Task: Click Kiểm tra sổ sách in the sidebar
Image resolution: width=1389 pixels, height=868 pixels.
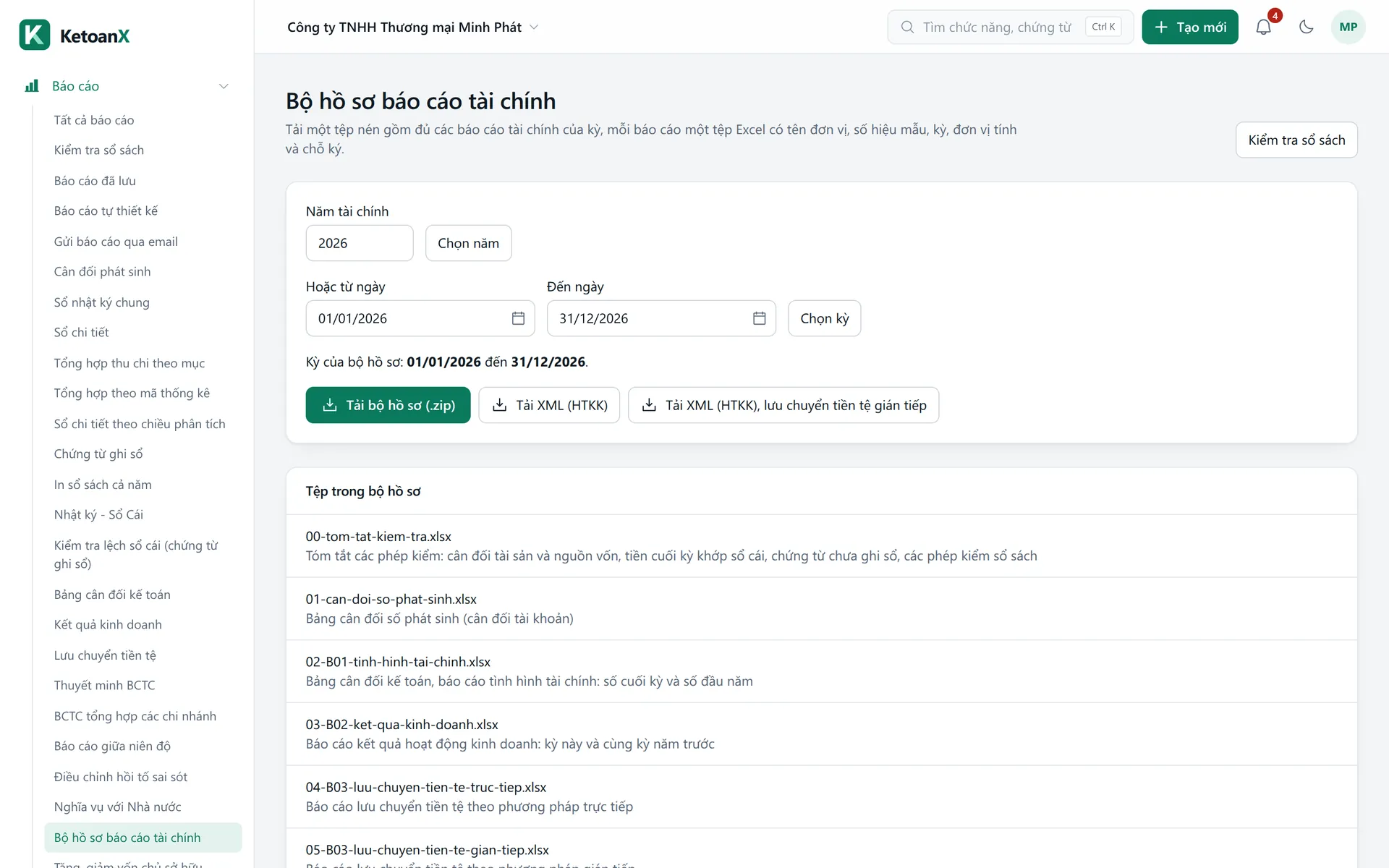Action: pyautogui.click(x=143, y=150)
